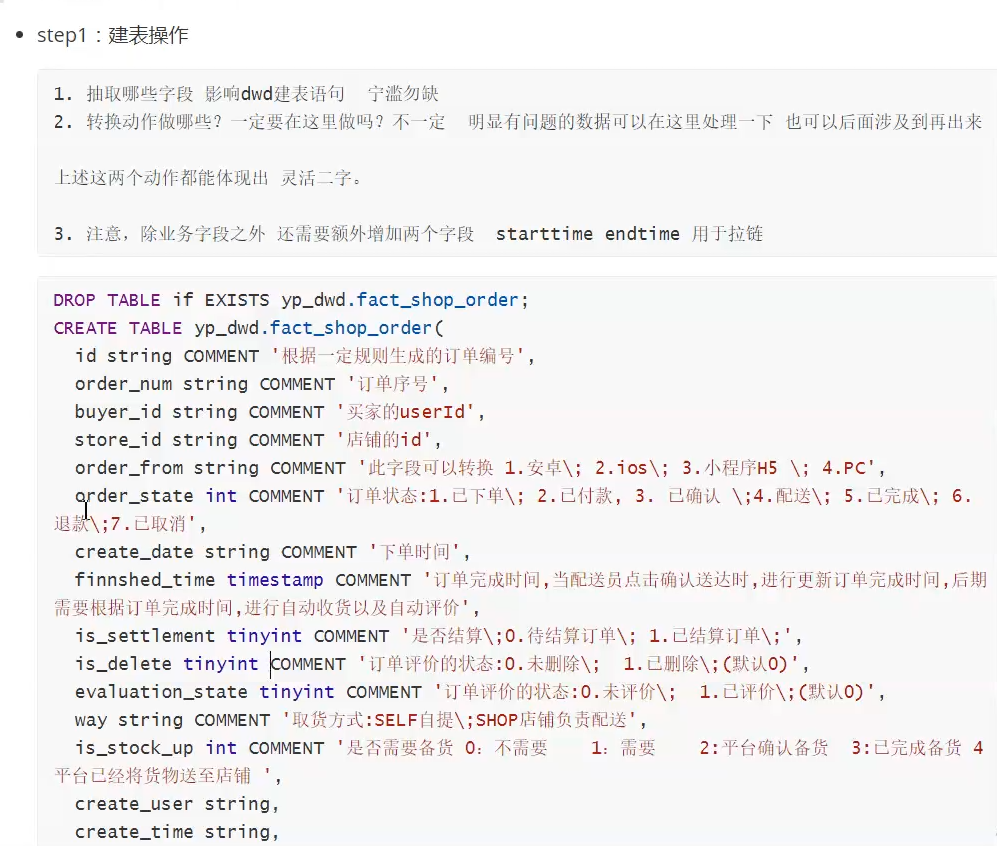Click note line '1. 抽取哪些字段'
Viewport: 997px width, 846px height.
point(246,94)
